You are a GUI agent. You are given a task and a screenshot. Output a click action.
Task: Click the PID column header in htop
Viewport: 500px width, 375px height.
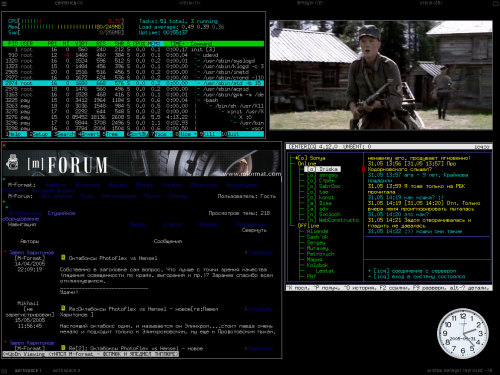pyautogui.click(x=13, y=44)
